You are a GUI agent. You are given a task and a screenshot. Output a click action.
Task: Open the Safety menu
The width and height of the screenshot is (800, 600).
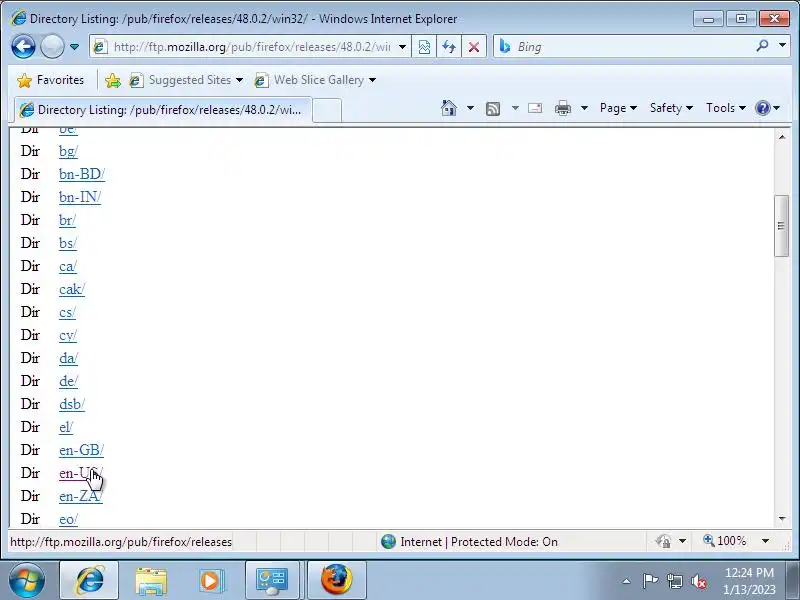(671, 108)
